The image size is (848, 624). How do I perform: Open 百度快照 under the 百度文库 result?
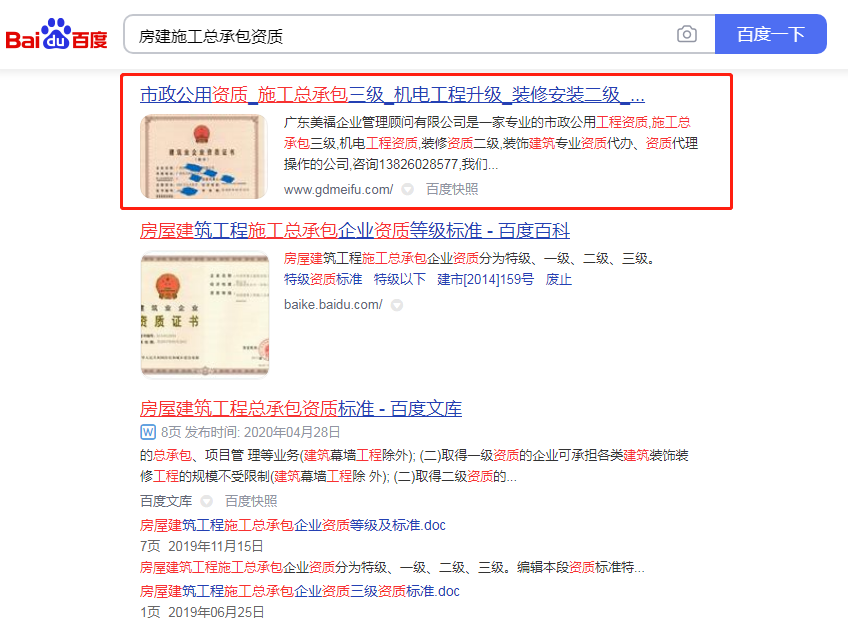point(251,501)
